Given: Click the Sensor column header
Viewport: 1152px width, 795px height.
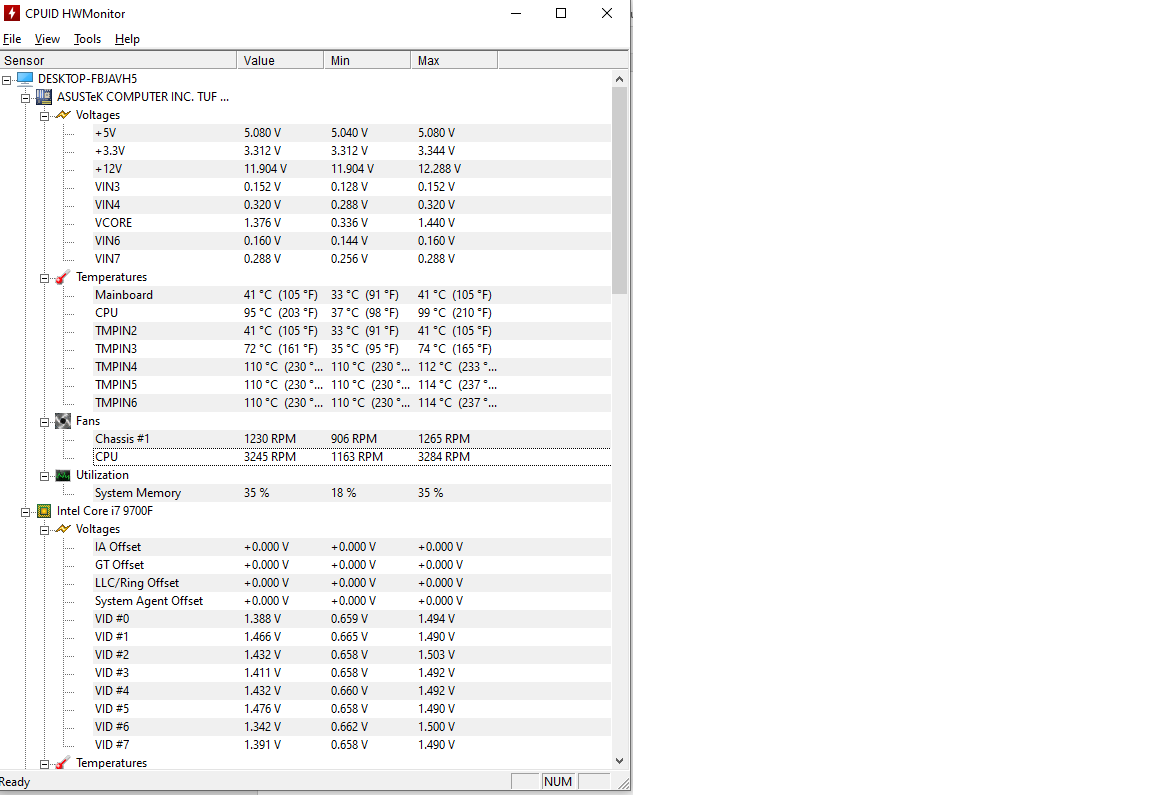Looking at the screenshot, I should pos(118,60).
